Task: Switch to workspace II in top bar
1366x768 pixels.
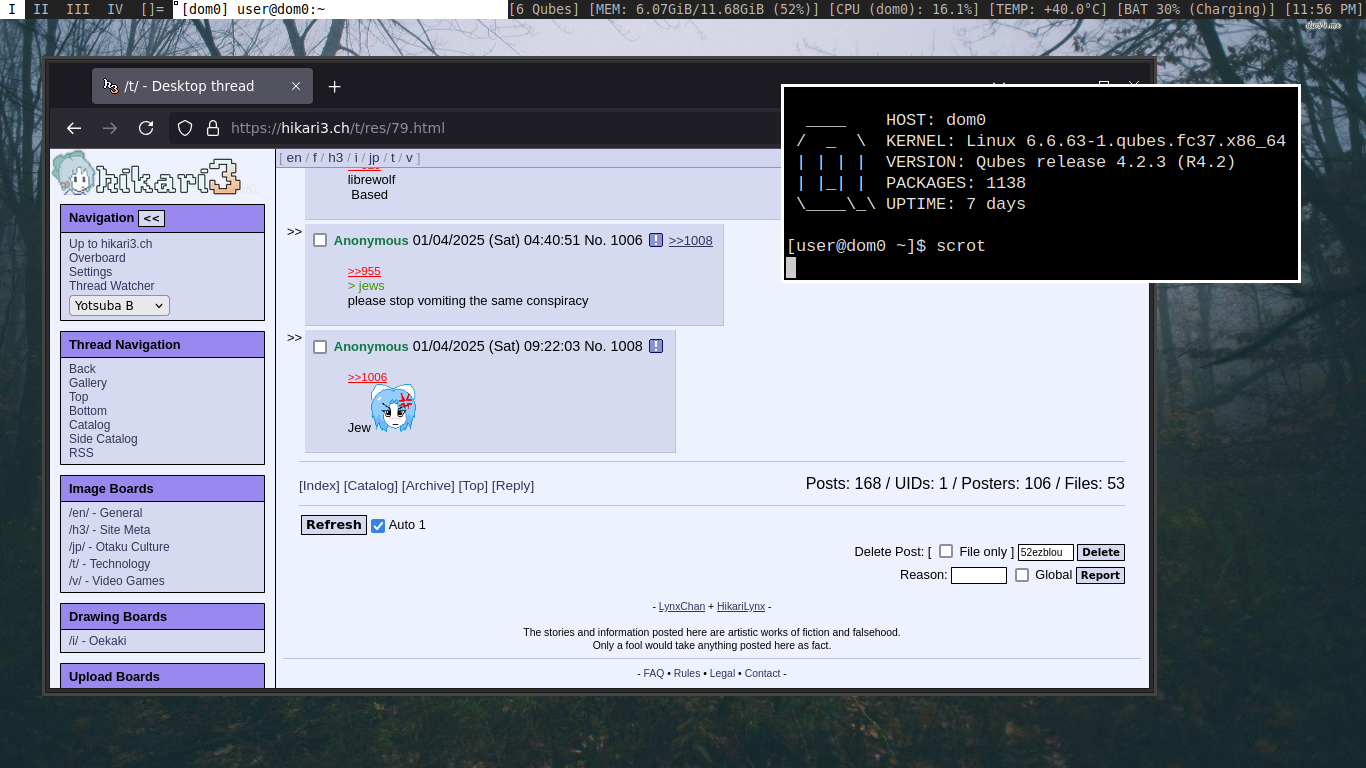Action: click(x=41, y=9)
